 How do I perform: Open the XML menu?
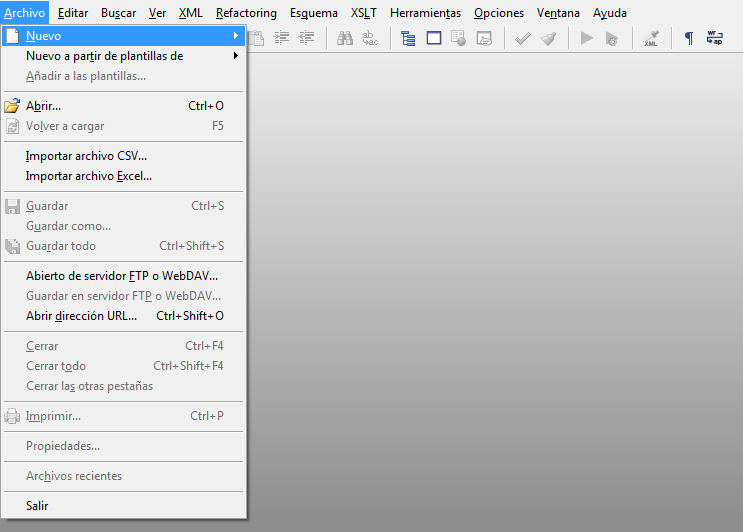190,13
